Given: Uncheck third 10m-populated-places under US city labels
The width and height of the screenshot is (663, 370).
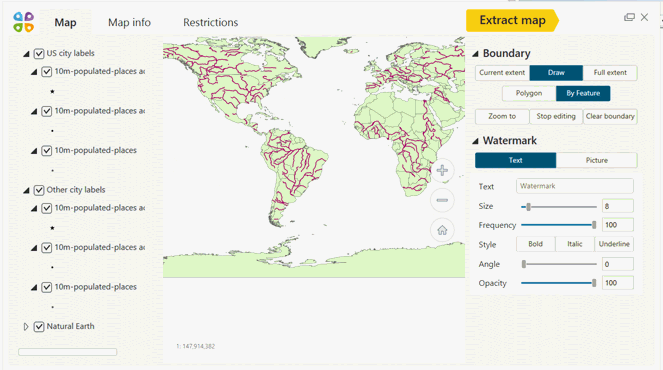Looking at the screenshot, I should [x=47, y=151].
